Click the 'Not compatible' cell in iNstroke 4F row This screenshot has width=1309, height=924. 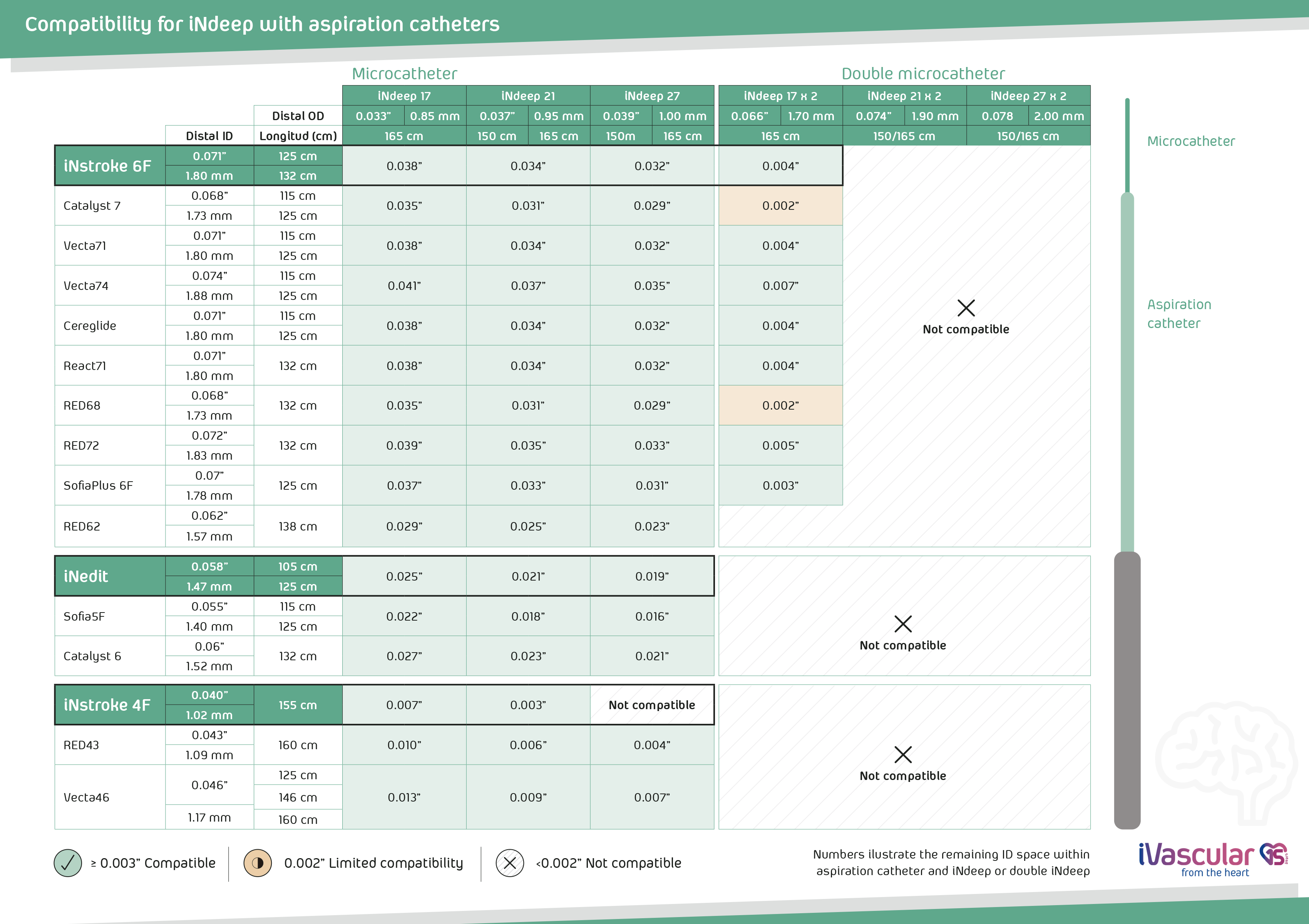pyautogui.click(x=652, y=705)
